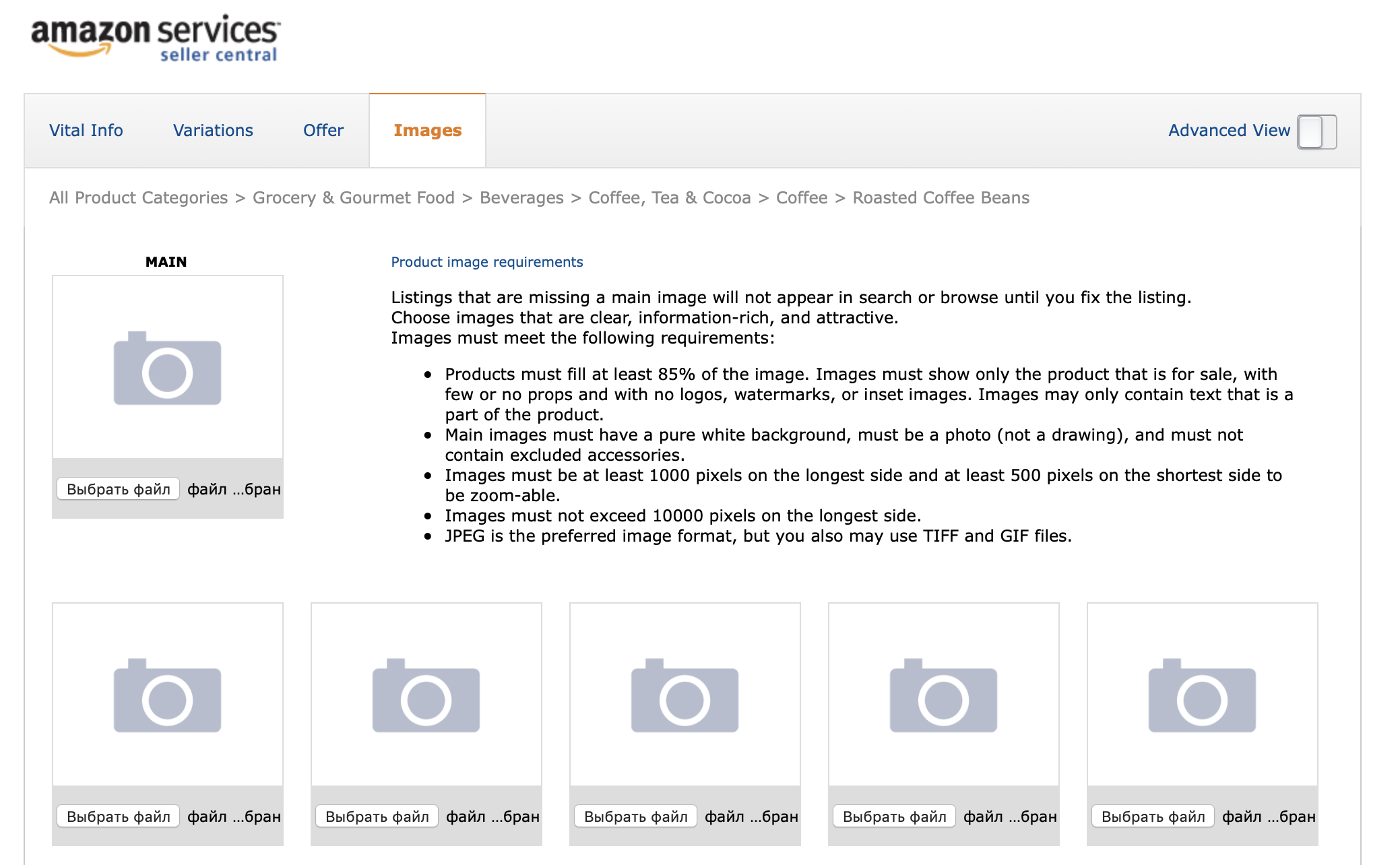The width and height of the screenshot is (1400, 865).
Task: Click Roasted Coffee Beans breadcrumb
Action: pos(941,198)
